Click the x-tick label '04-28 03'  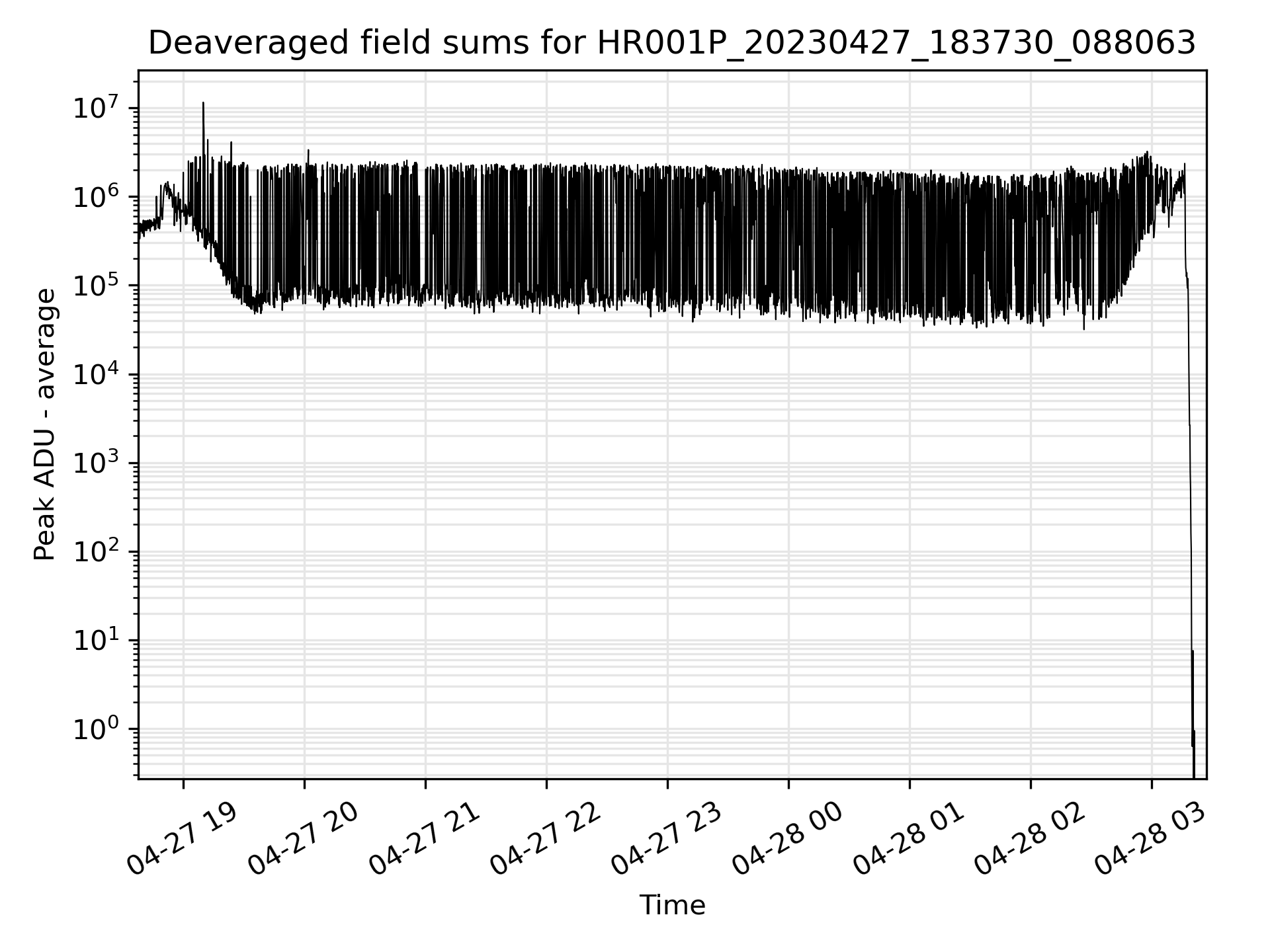point(1150,838)
